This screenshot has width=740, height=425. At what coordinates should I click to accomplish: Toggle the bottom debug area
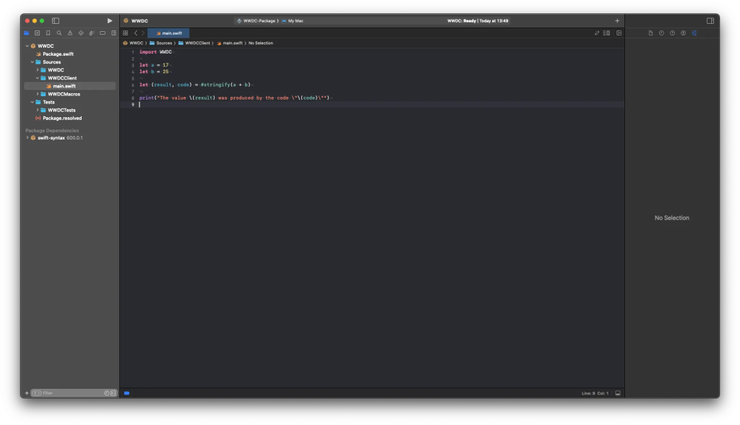(618, 393)
